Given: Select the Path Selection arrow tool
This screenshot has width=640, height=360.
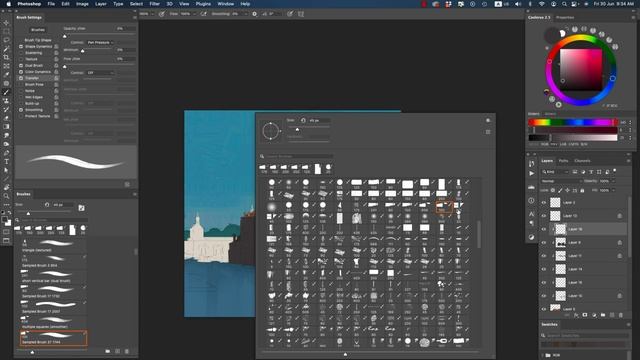Looking at the screenshot, I should (6, 170).
